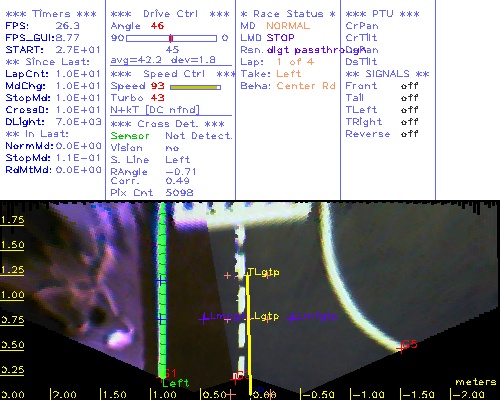Click the MD NORMAL status value
500x400 pixels.
coord(288,26)
